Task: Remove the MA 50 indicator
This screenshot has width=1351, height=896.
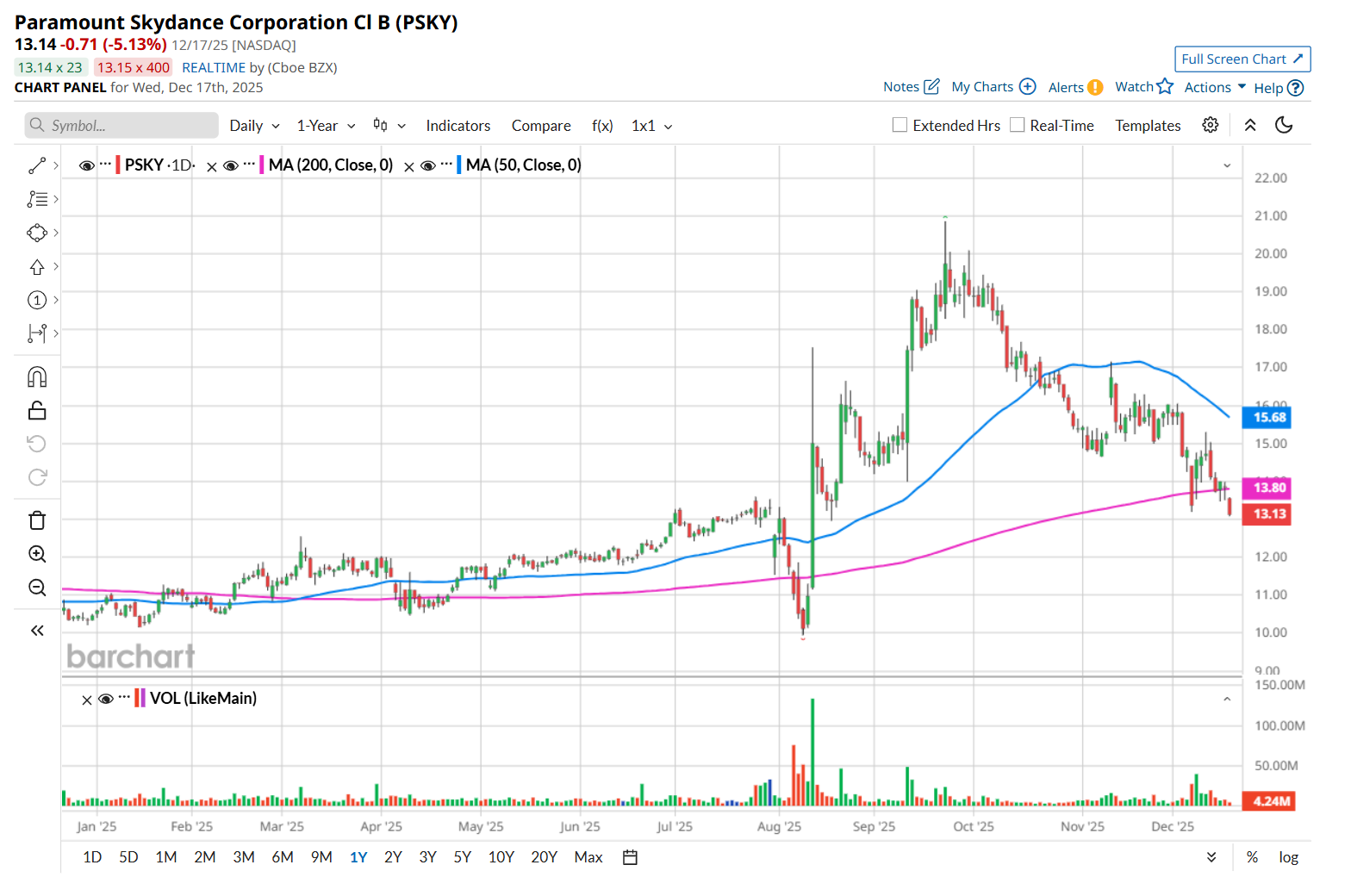Action: click(409, 167)
